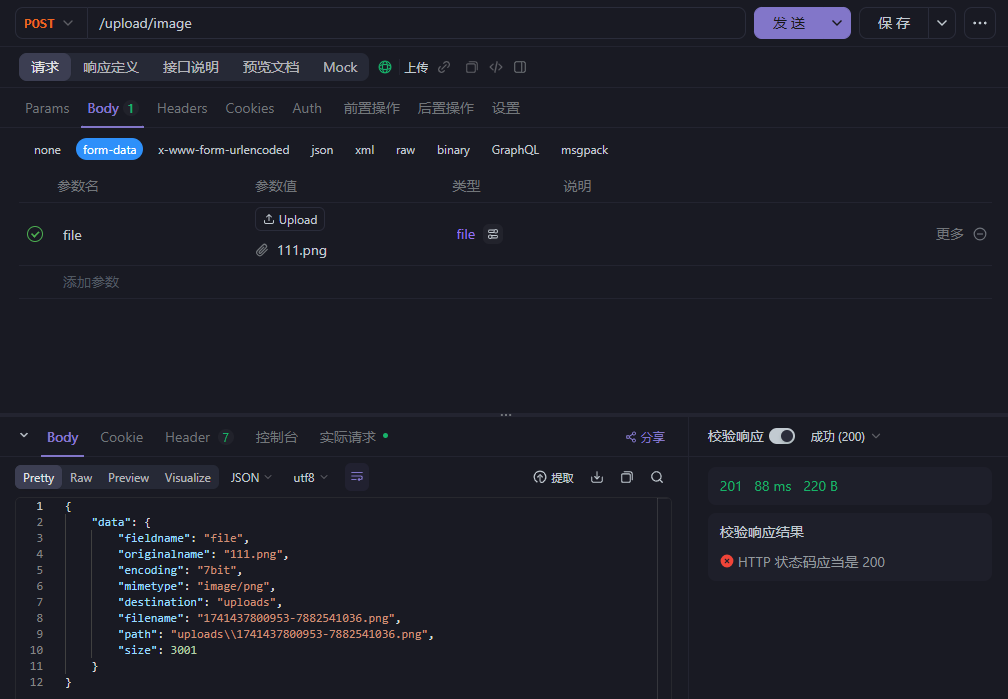Screen dimensions: 1008x699
Task: Click the file type settings icon
Action: (493, 234)
